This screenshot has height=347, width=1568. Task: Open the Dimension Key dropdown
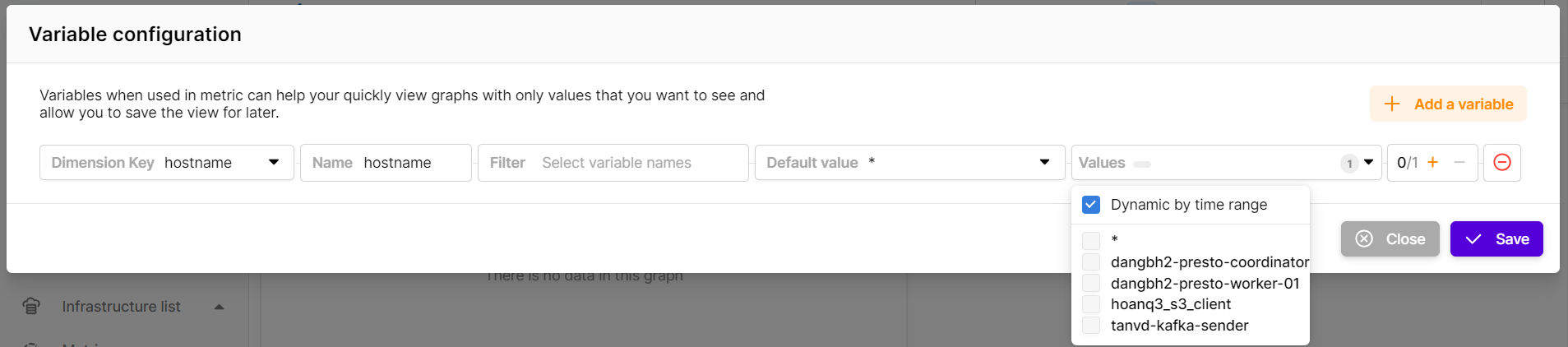coord(274,163)
